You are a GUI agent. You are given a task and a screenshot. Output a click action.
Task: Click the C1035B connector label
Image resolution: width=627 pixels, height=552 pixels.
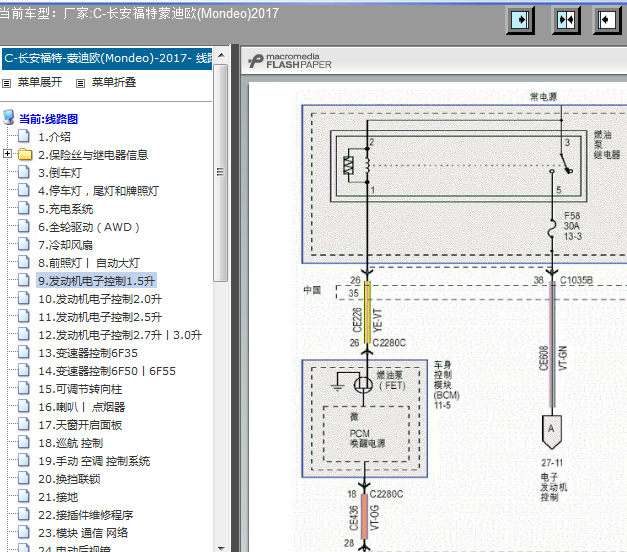click(x=576, y=280)
